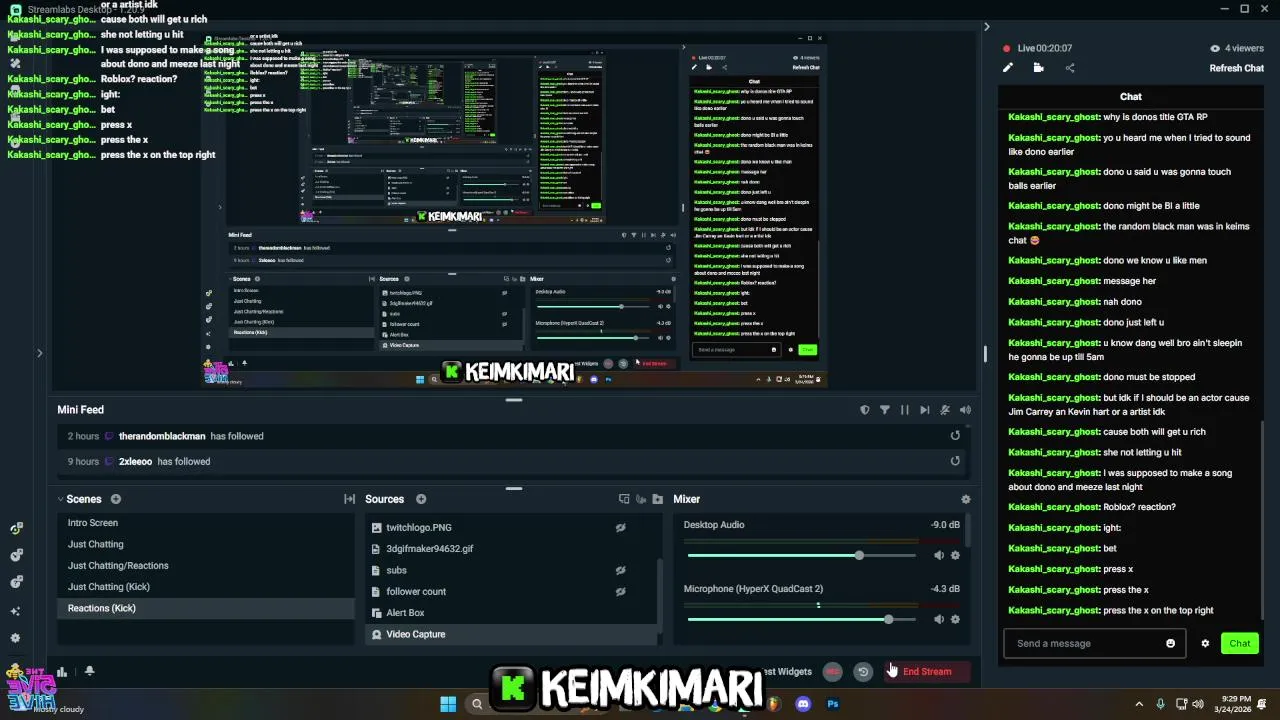
Task: Toggle the Mini Feed event sounds icon
Action: (x=945, y=410)
